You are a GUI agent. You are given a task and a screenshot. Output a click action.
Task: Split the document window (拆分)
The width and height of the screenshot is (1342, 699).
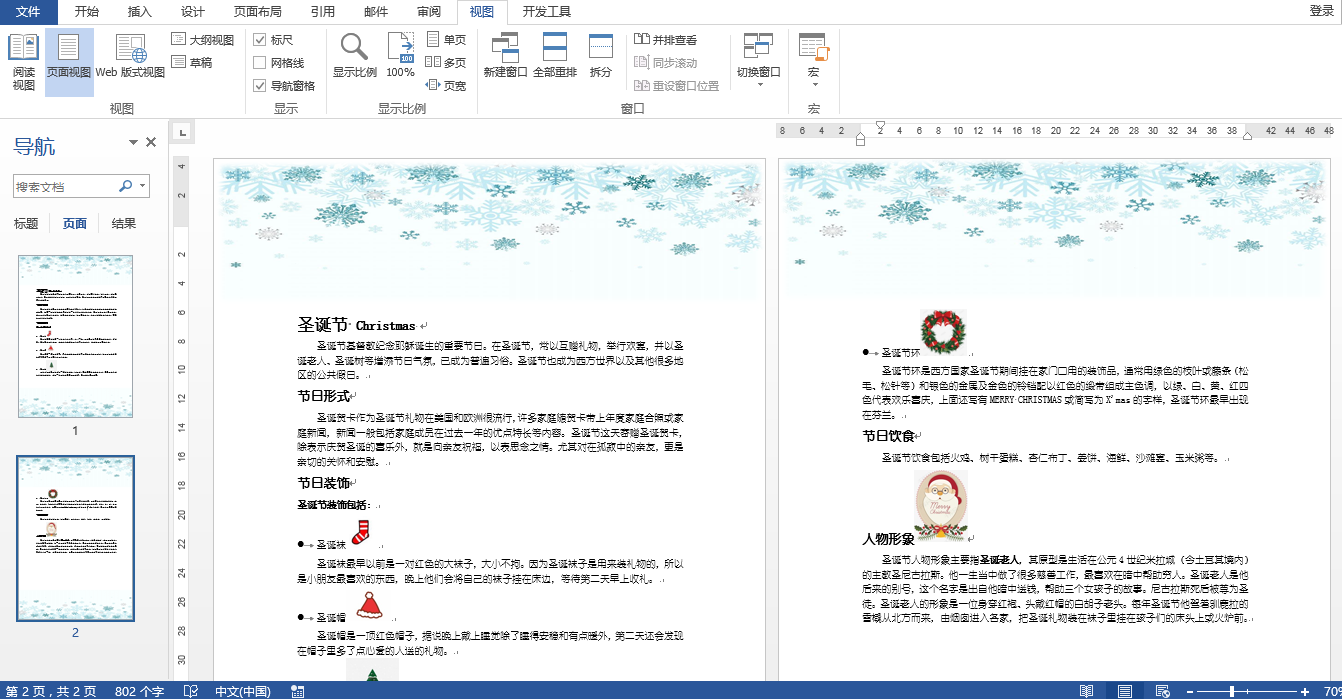click(601, 56)
